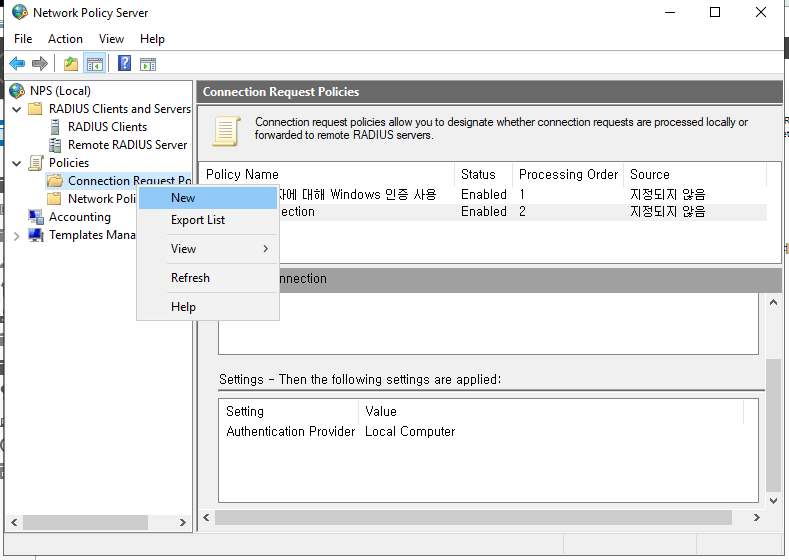Sort by Source column header
789x560 pixels.
point(695,174)
